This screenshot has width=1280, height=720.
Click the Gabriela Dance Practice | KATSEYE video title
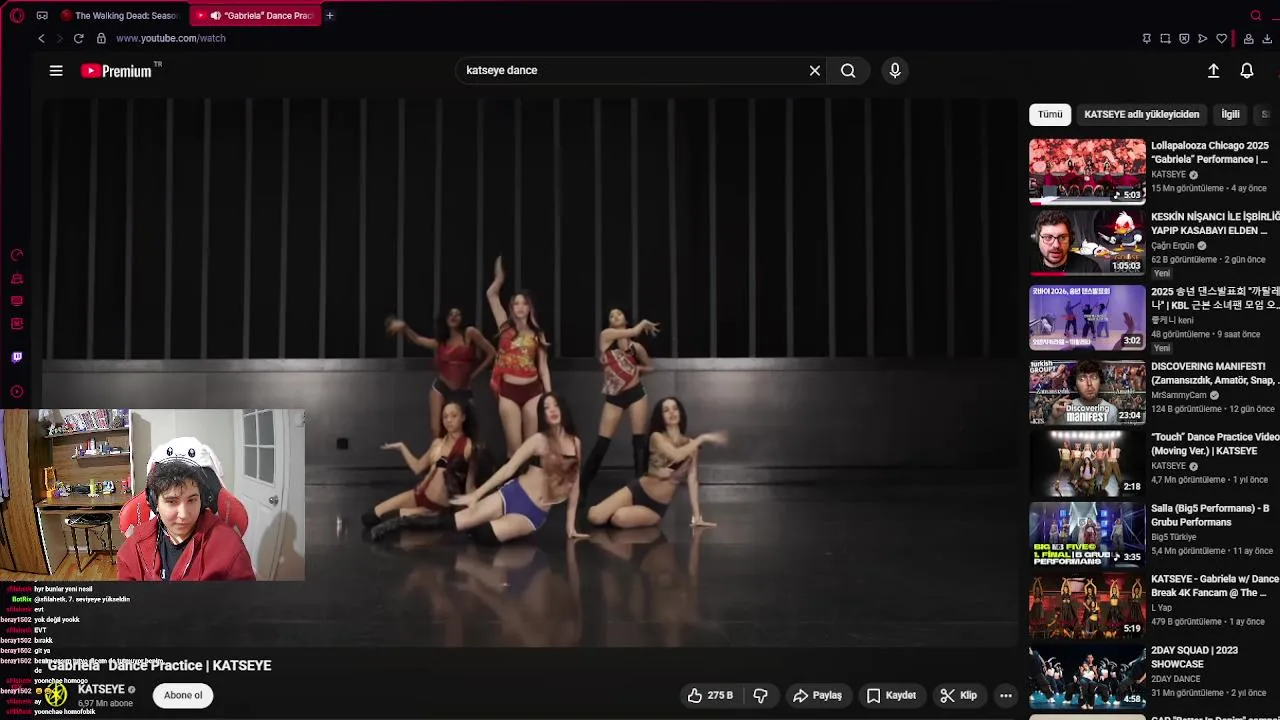pos(160,665)
